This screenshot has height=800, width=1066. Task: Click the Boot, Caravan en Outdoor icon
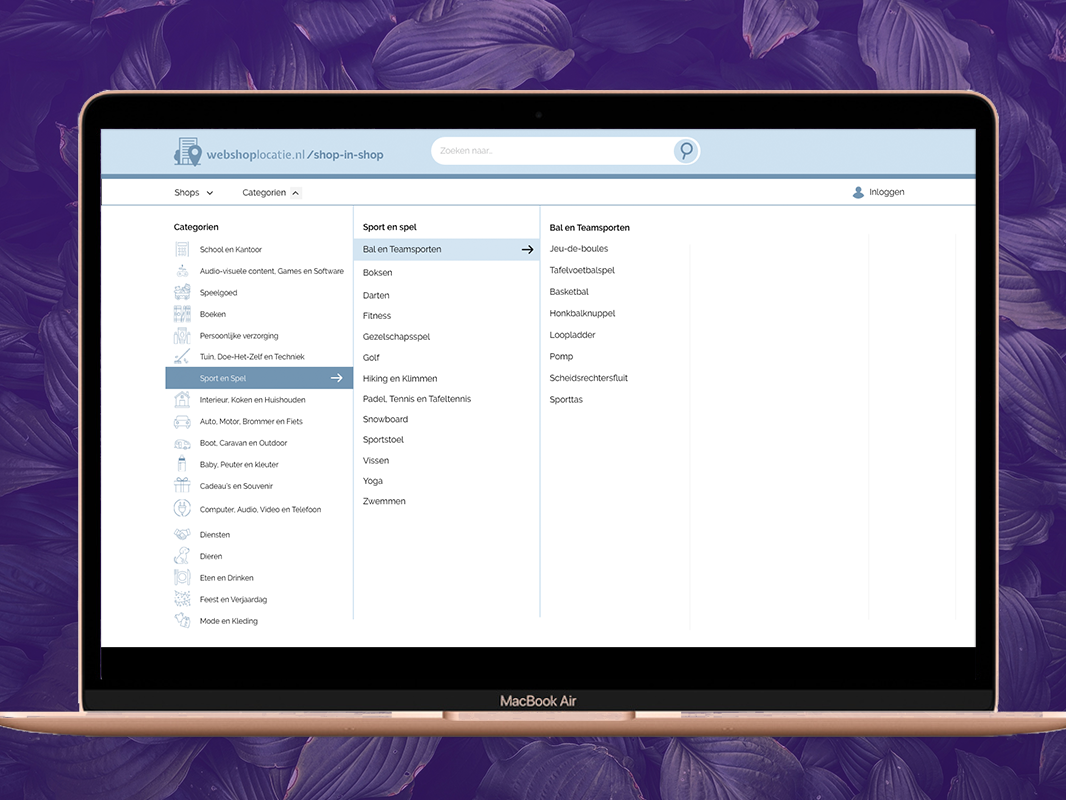pyautogui.click(x=182, y=443)
